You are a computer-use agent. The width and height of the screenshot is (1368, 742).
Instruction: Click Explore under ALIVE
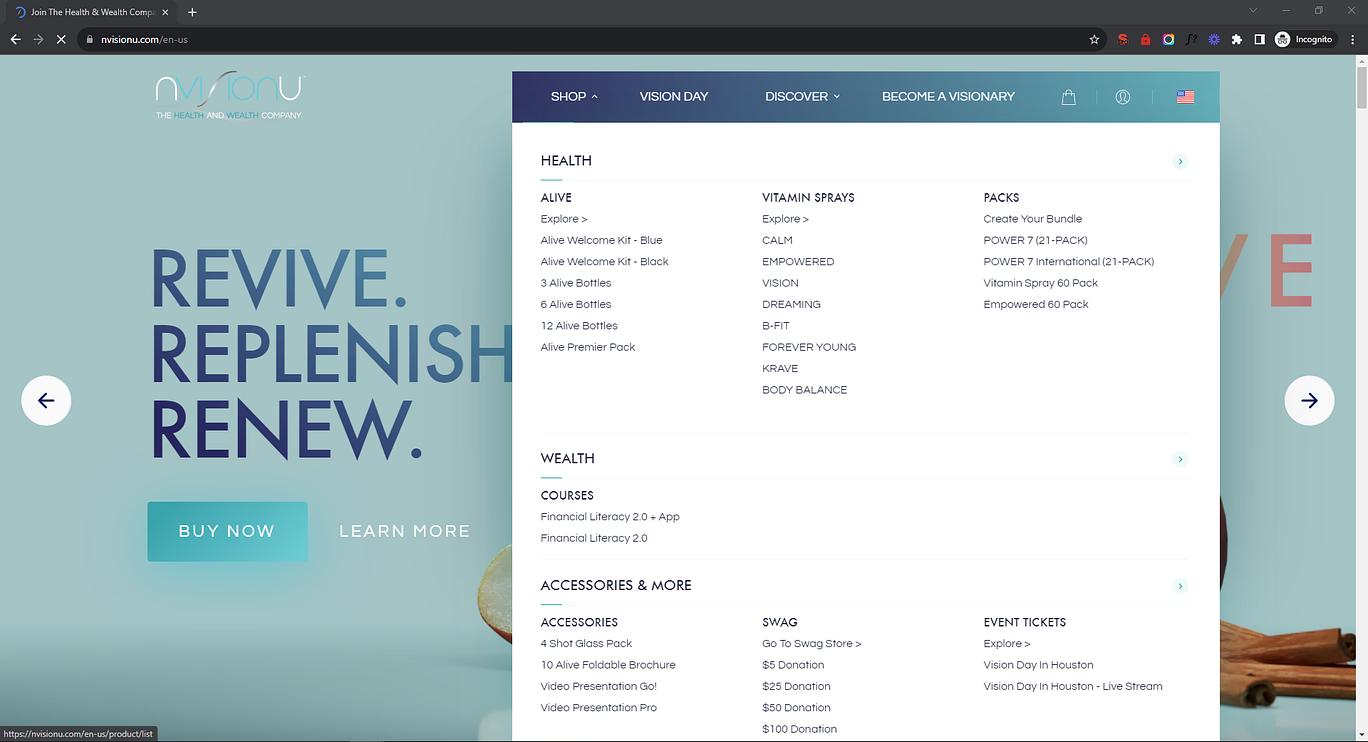[564, 219]
